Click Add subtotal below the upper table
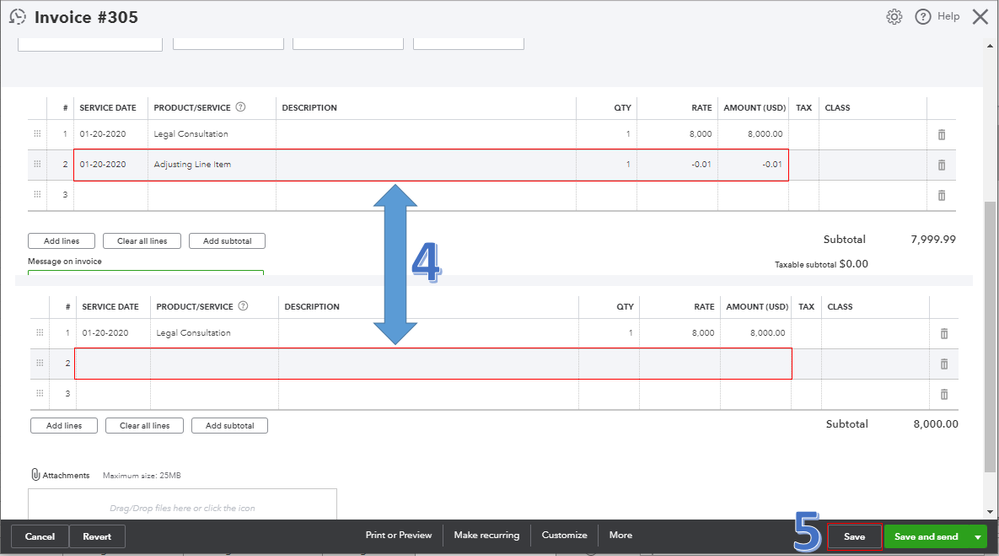 tap(227, 241)
